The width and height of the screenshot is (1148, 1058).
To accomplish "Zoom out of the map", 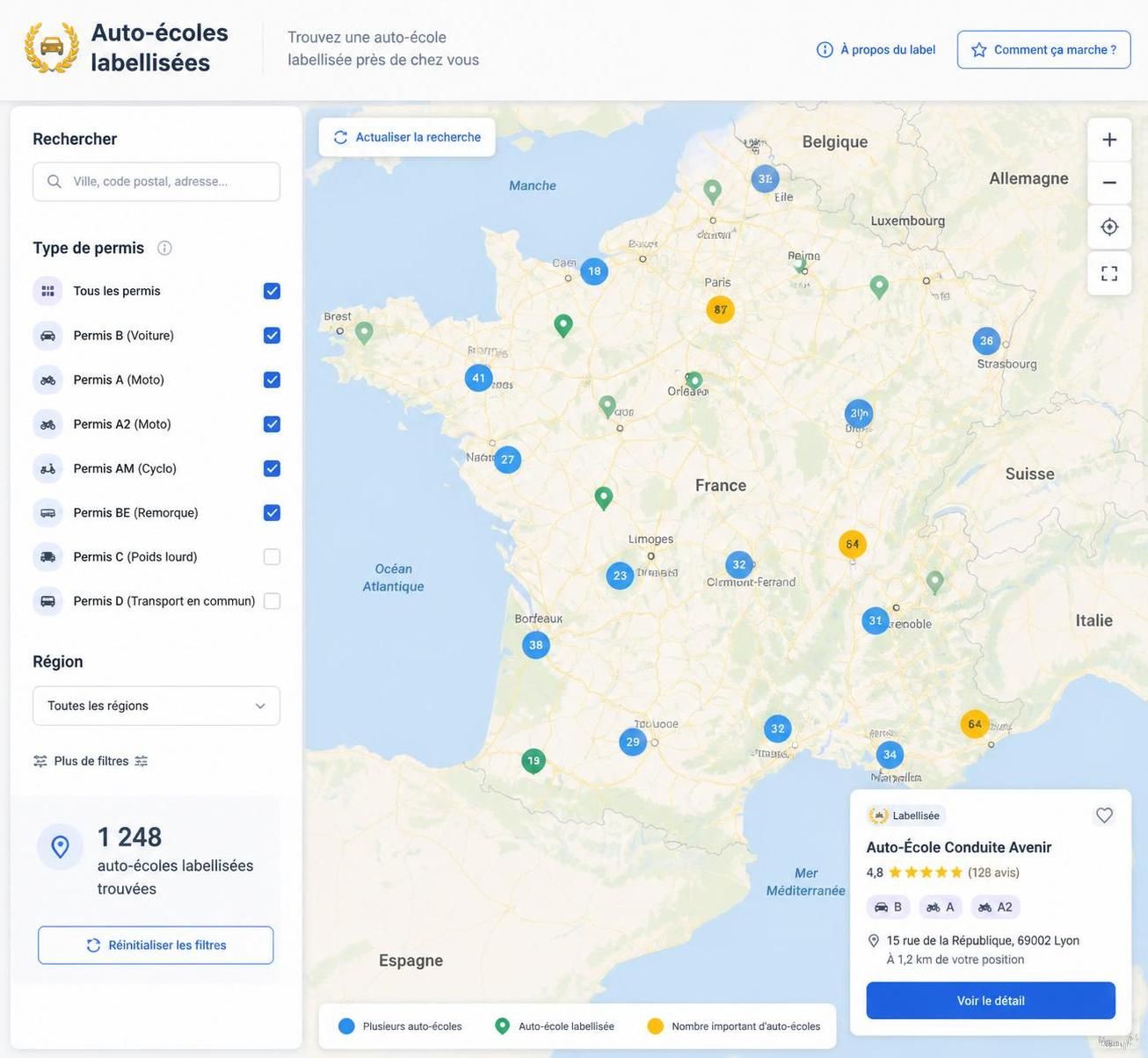I will (x=1109, y=183).
